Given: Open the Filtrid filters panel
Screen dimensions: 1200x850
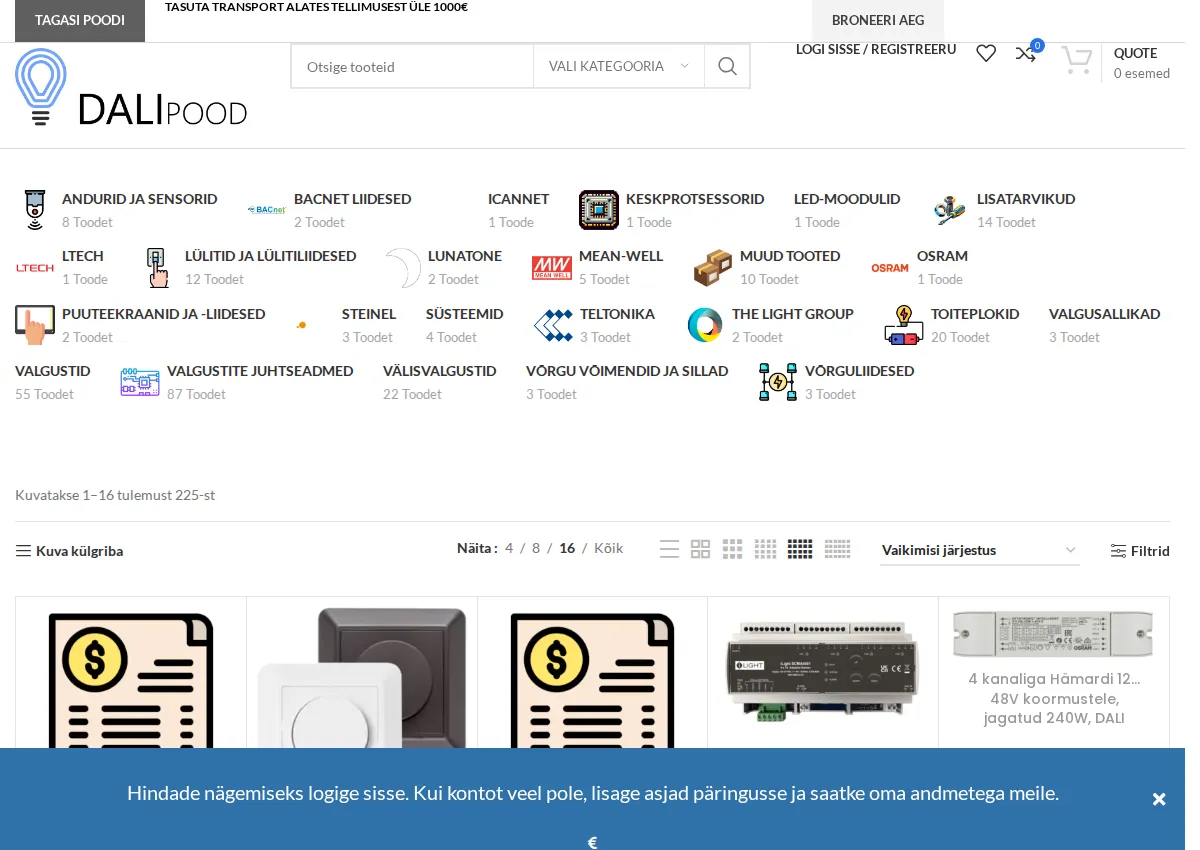Looking at the screenshot, I should coord(1140,551).
